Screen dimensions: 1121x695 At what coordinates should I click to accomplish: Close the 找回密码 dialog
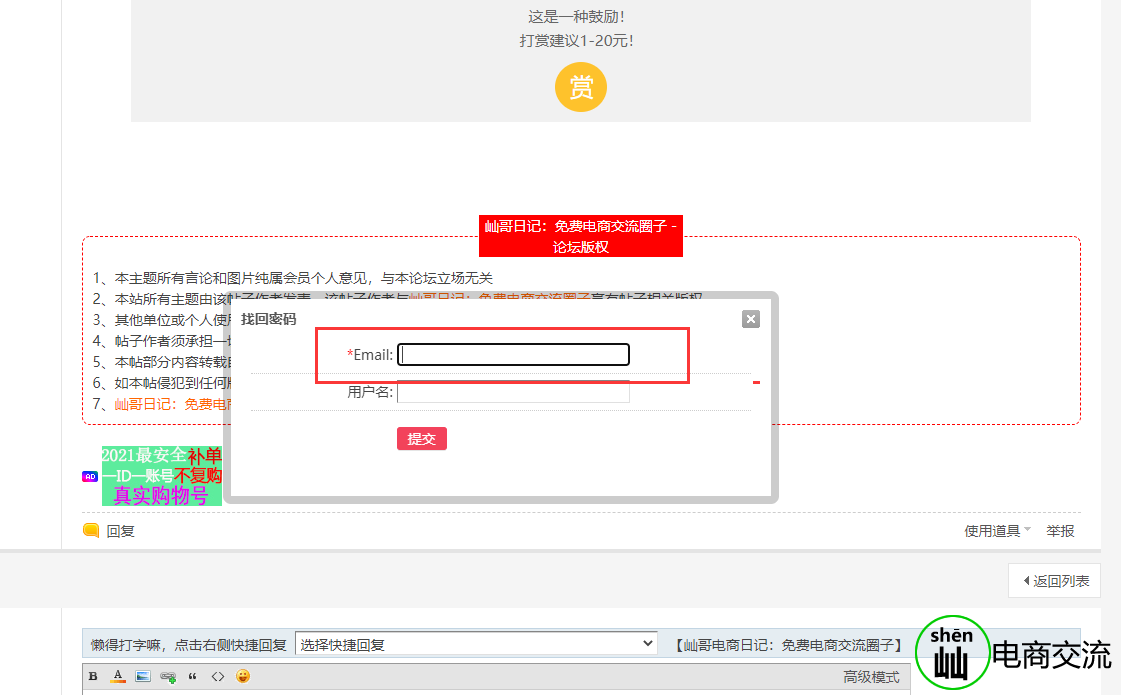[x=751, y=319]
